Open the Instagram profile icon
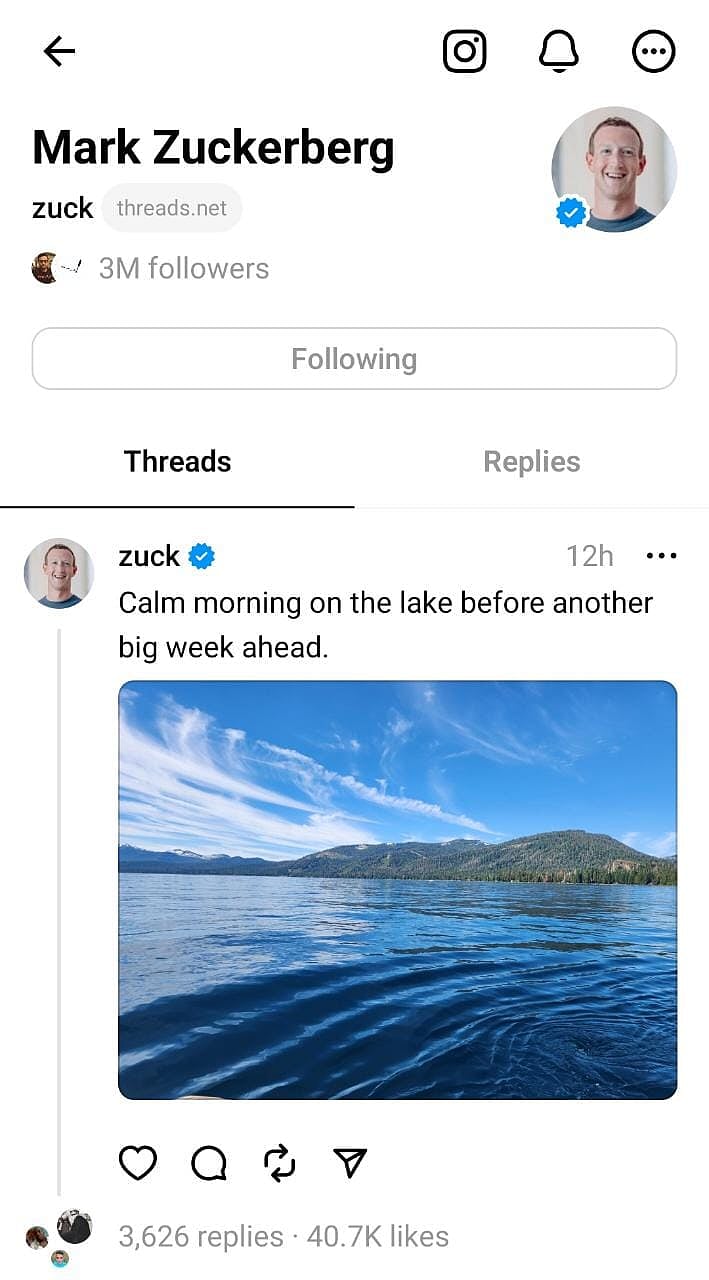 [466, 51]
